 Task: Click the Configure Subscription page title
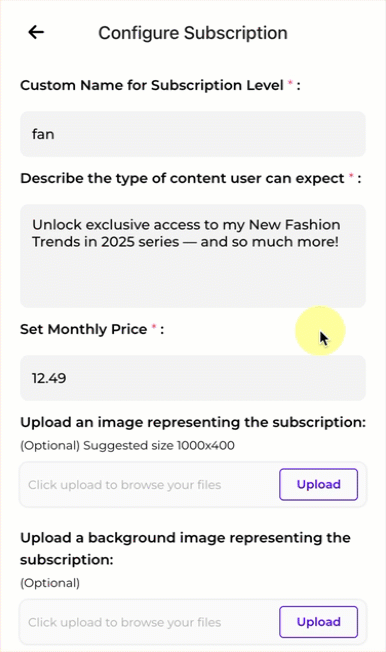[x=193, y=33]
